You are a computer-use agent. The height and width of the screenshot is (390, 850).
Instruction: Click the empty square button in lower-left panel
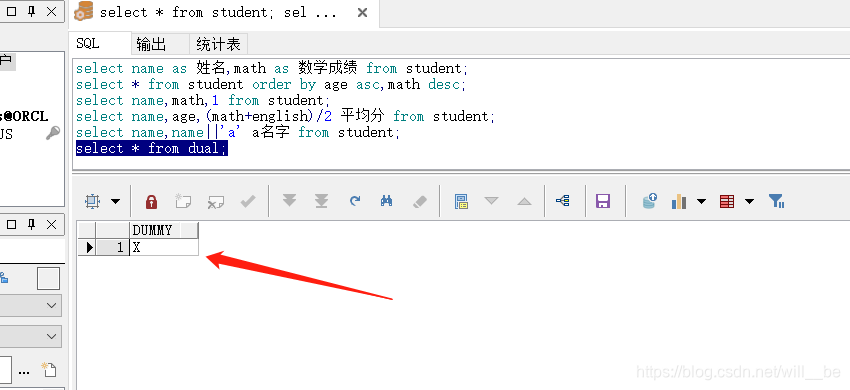coord(48,278)
